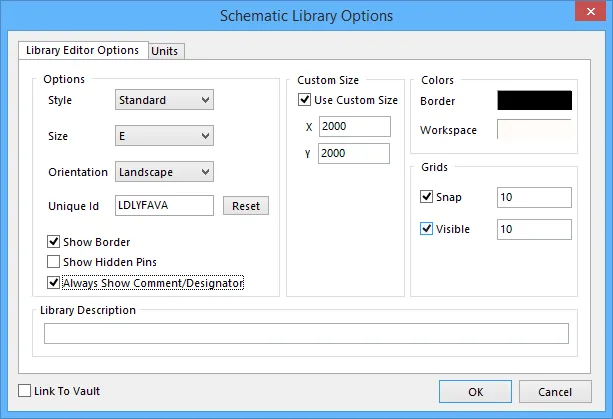Open the Orientation dropdown set to Landscape
The height and width of the screenshot is (419, 613).
point(164,172)
